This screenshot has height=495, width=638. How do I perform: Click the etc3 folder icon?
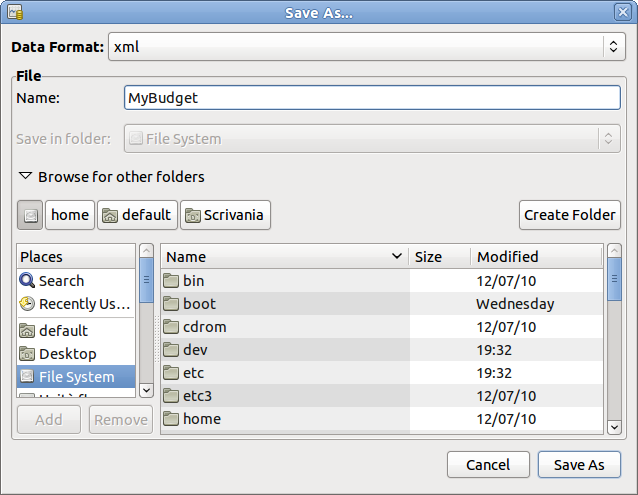pyautogui.click(x=171, y=396)
